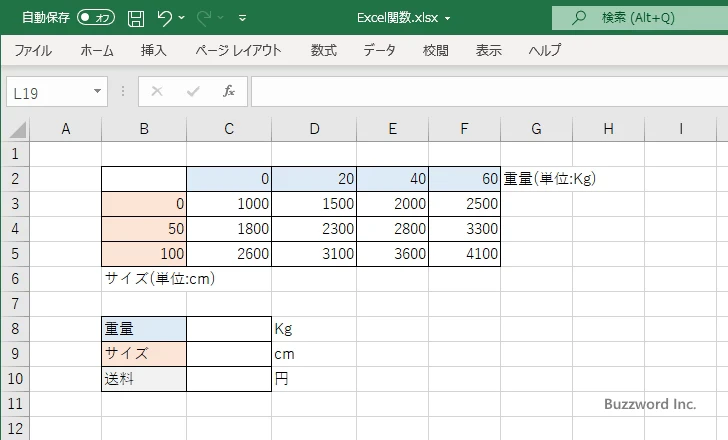This screenshot has width=728, height=440.
Task: Expand the Name Box dropdown arrow
Action: tap(98, 91)
